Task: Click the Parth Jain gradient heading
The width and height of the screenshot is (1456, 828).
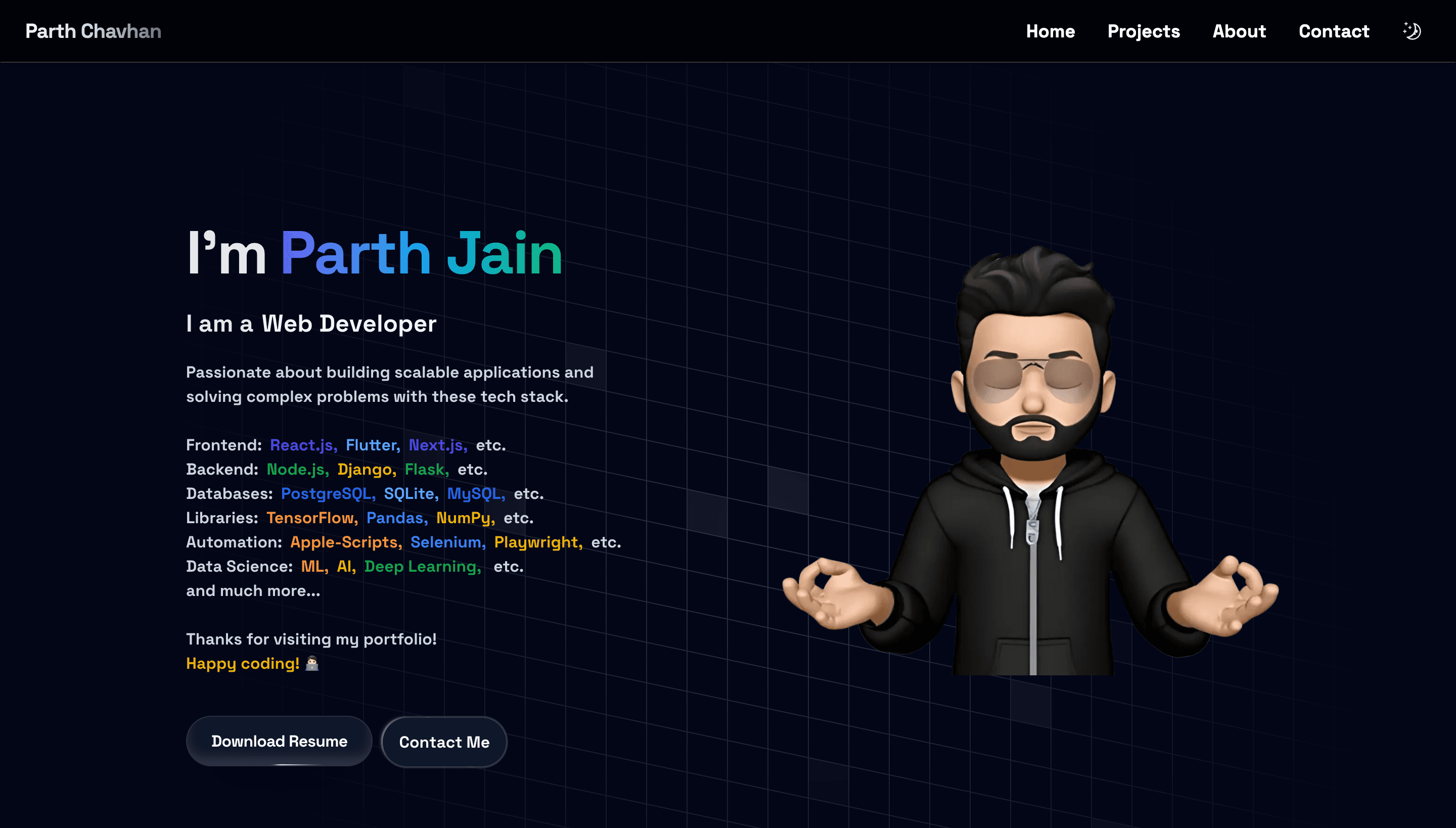Action: [x=422, y=254]
